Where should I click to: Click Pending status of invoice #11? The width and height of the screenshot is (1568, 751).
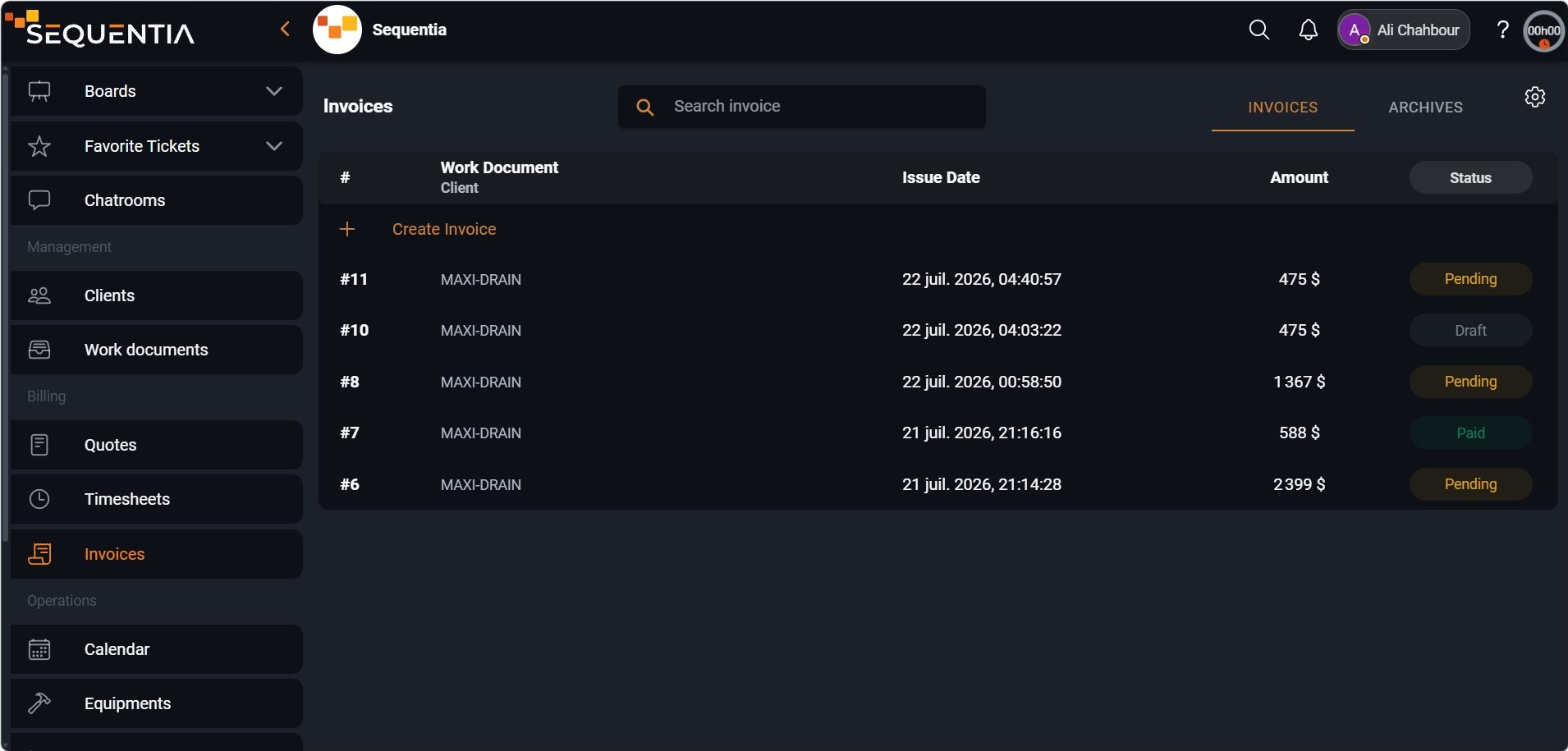(1470, 279)
